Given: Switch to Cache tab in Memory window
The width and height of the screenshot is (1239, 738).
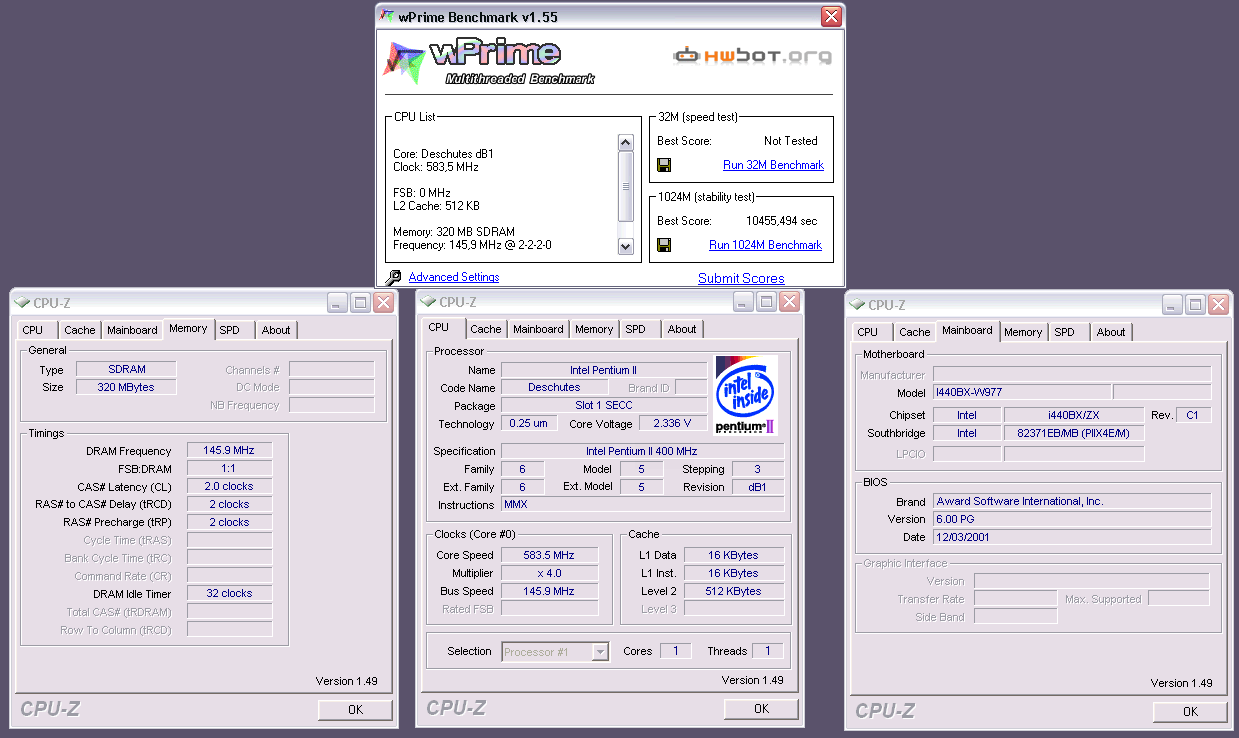Looking at the screenshot, I should (80, 330).
